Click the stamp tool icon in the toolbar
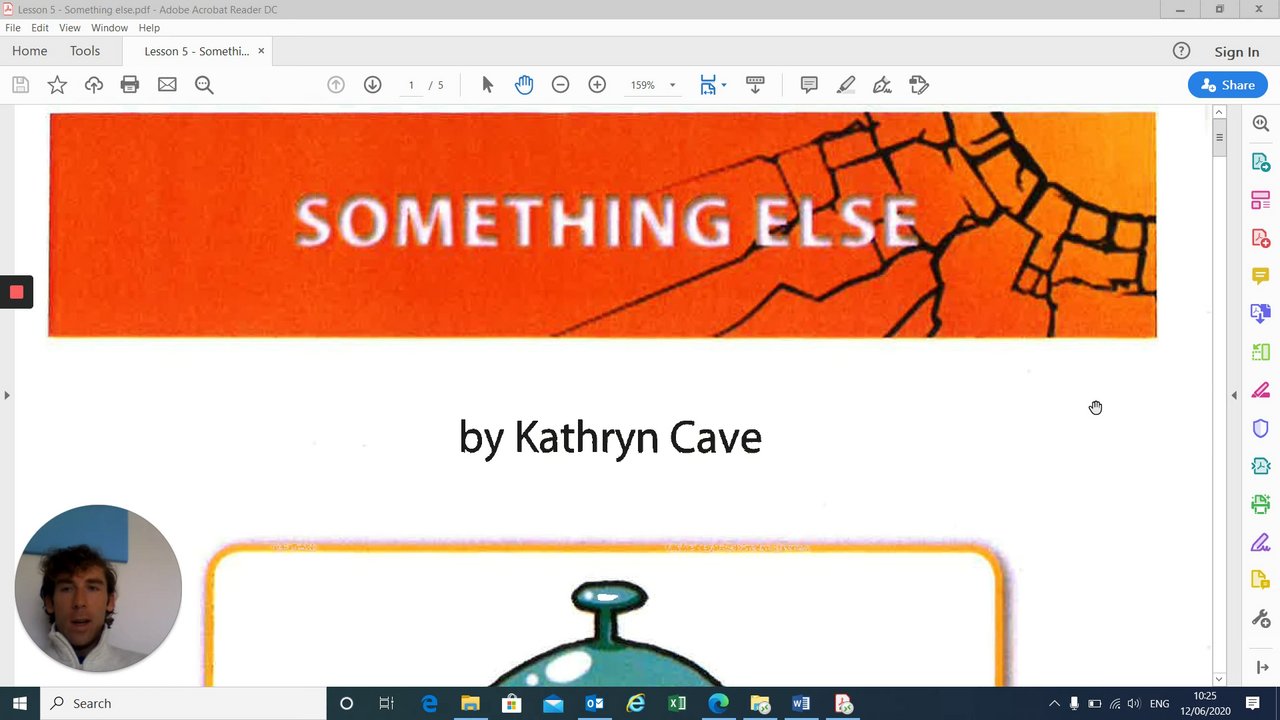The width and height of the screenshot is (1280, 720). (919, 85)
